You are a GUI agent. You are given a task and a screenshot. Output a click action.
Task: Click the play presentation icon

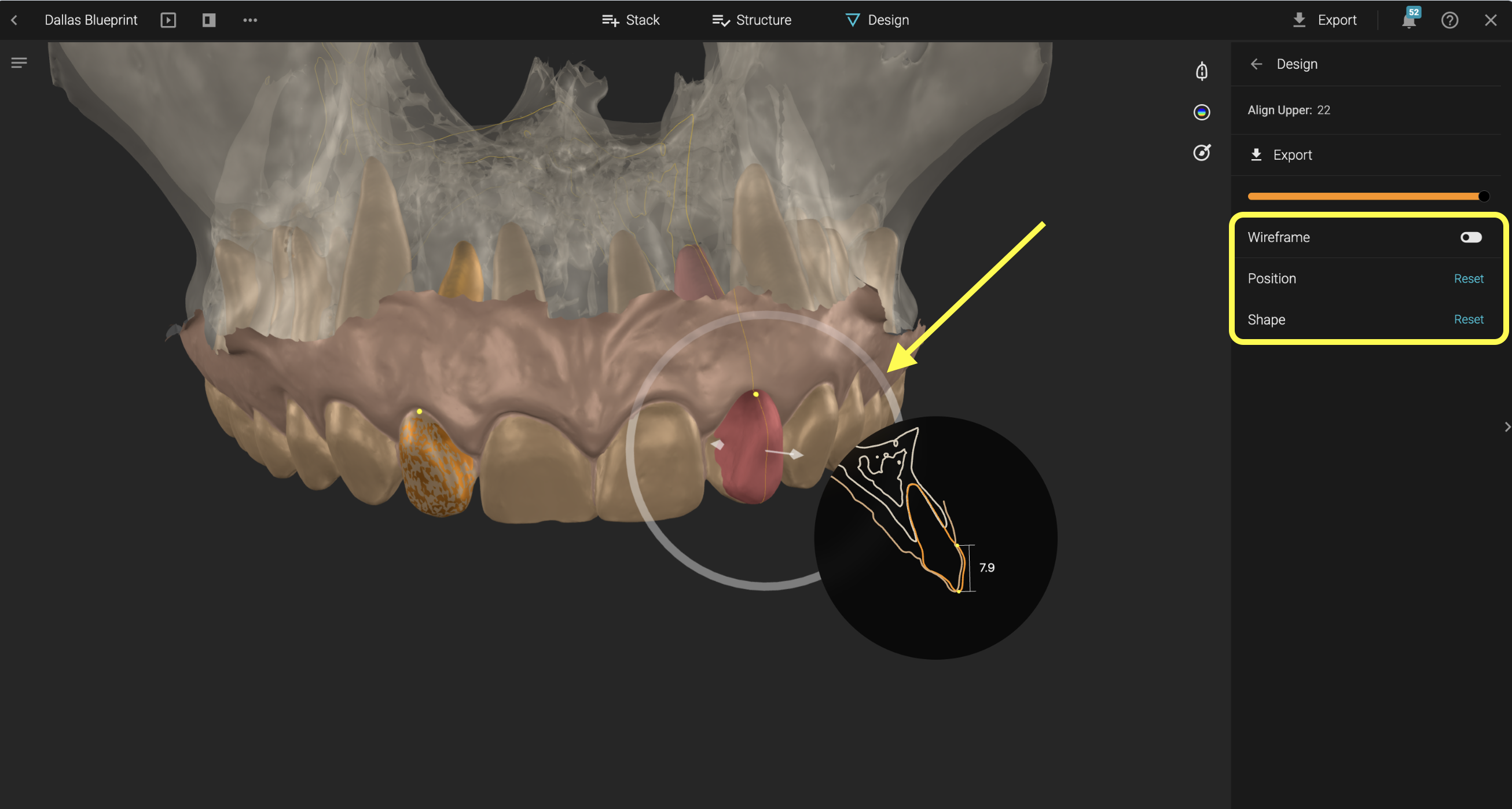[x=168, y=20]
